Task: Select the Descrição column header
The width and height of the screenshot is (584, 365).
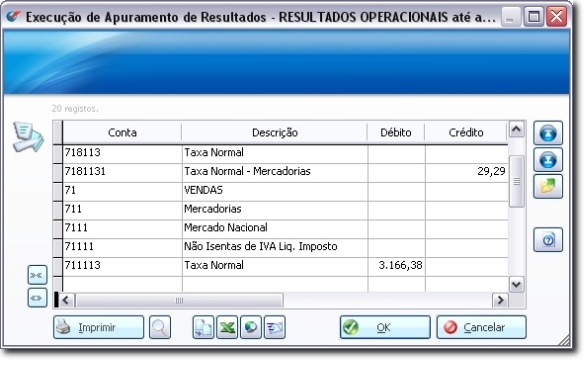Action: click(274, 133)
